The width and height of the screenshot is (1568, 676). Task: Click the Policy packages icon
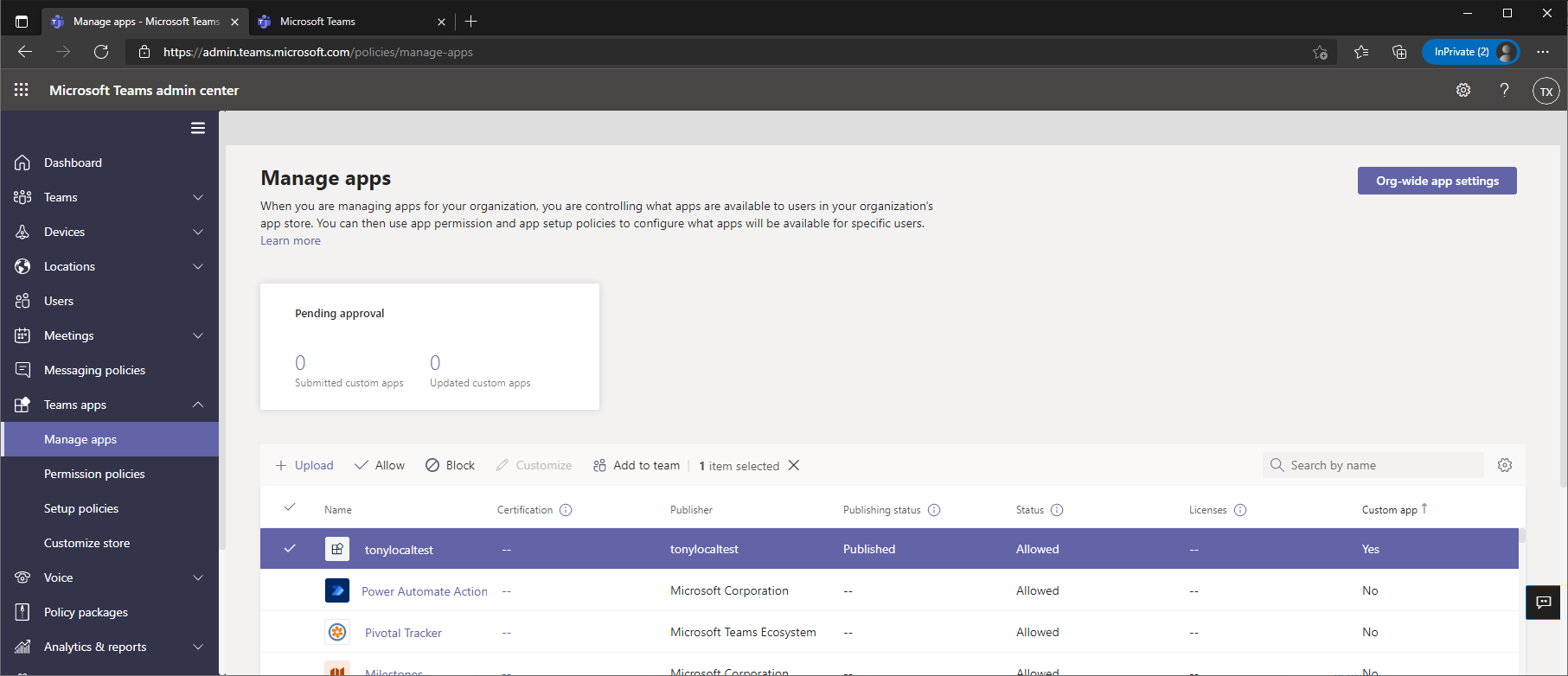[x=22, y=612]
